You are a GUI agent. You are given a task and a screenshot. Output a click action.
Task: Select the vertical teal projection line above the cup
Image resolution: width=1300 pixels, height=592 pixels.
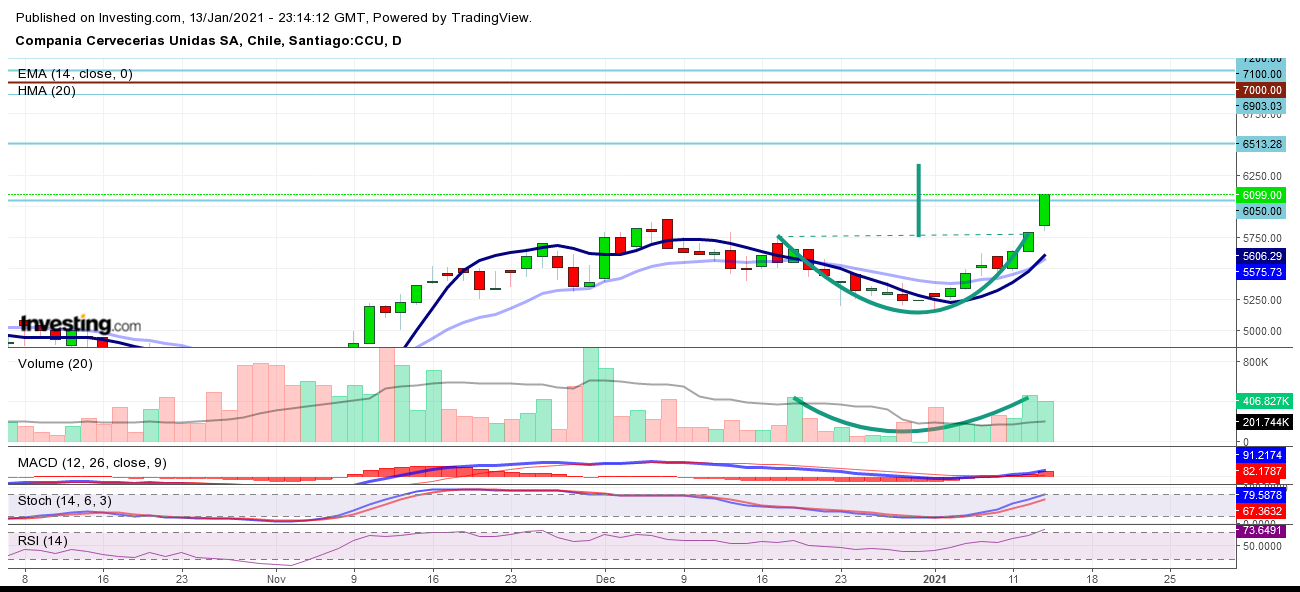click(918, 200)
